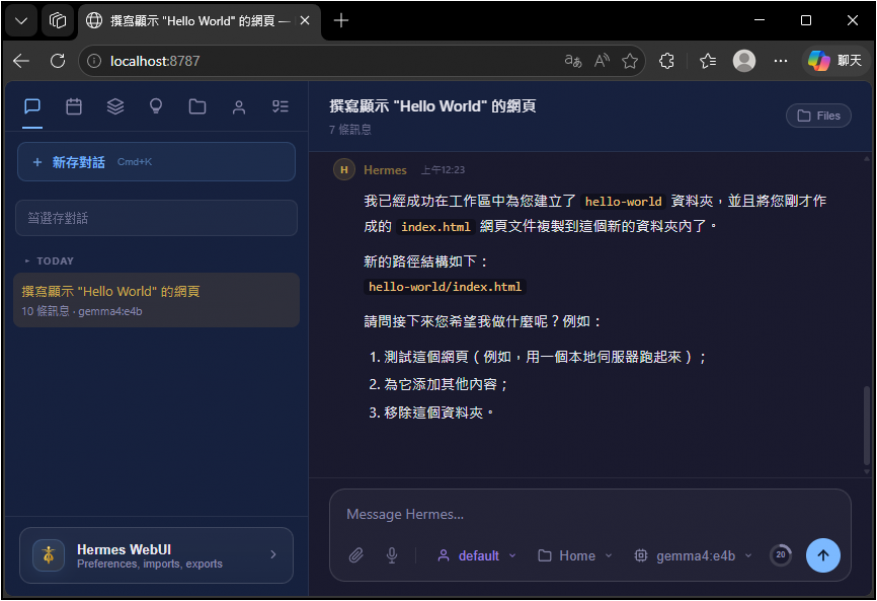The width and height of the screenshot is (877, 601).
Task: Click the 新存對話 new conversation button
Action: coord(156,162)
